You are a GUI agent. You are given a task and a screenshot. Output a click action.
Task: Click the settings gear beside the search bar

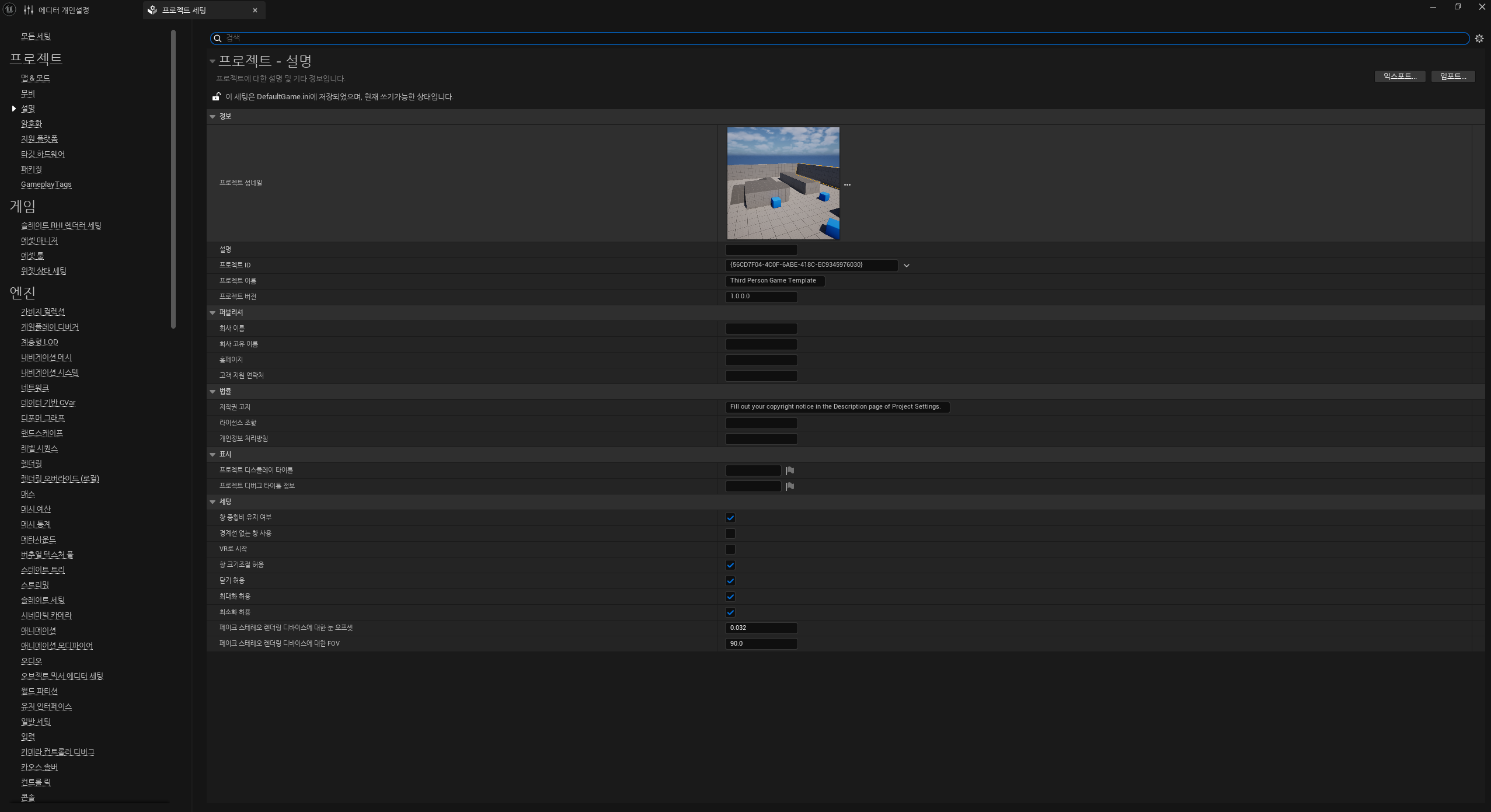1479,39
